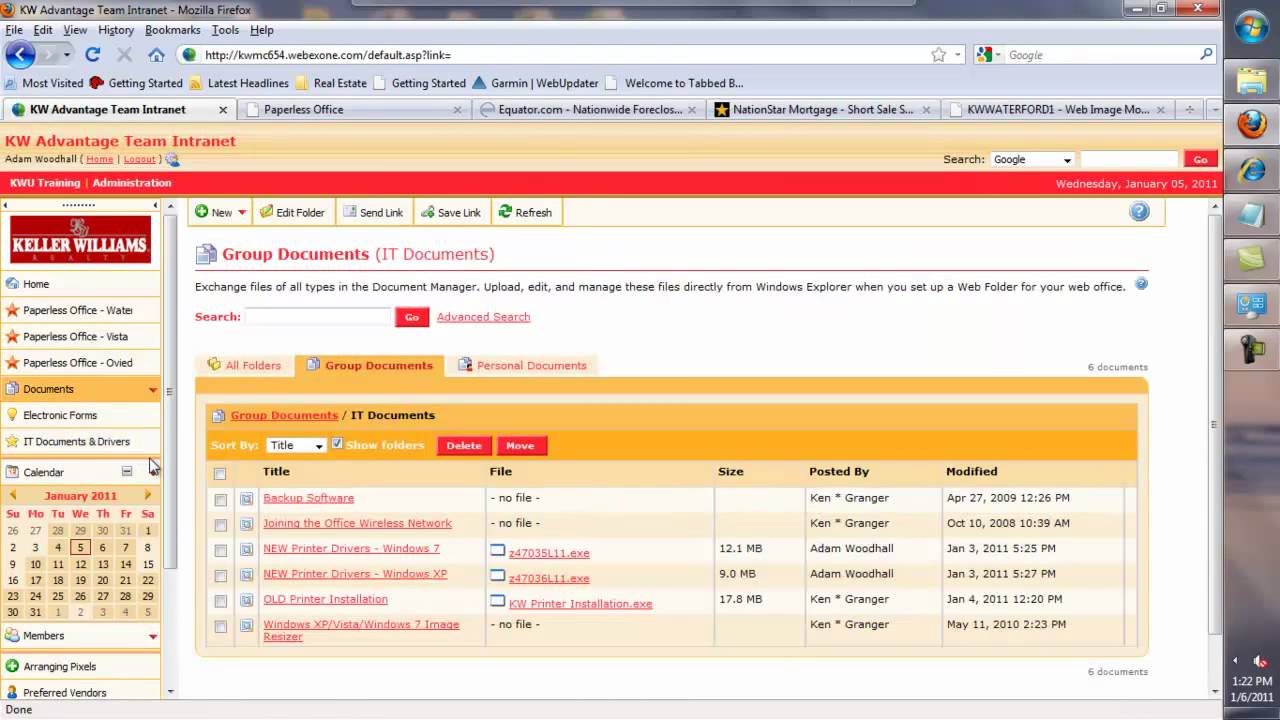Check Joining the Office Wireless Network checkbox
Screen dimensions: 1280x720
[x=220, y=525]
